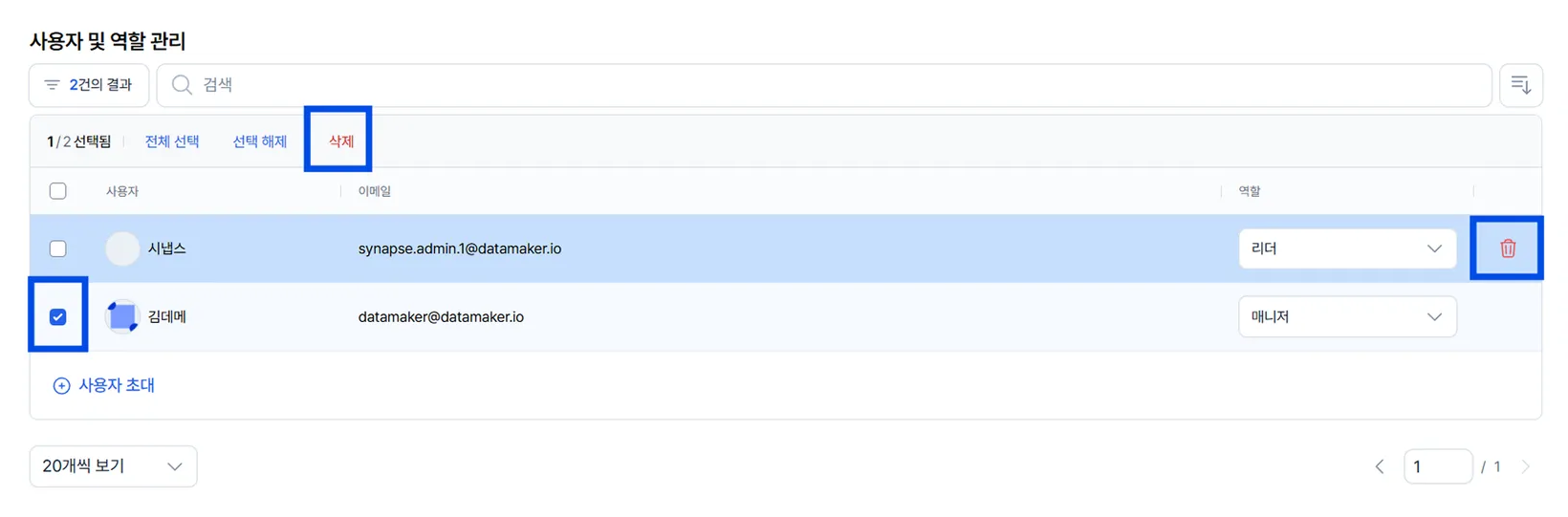Click the plus icon by 사용자 초대
This screenshot has height=517, width=1568.
tap(61, 386)
